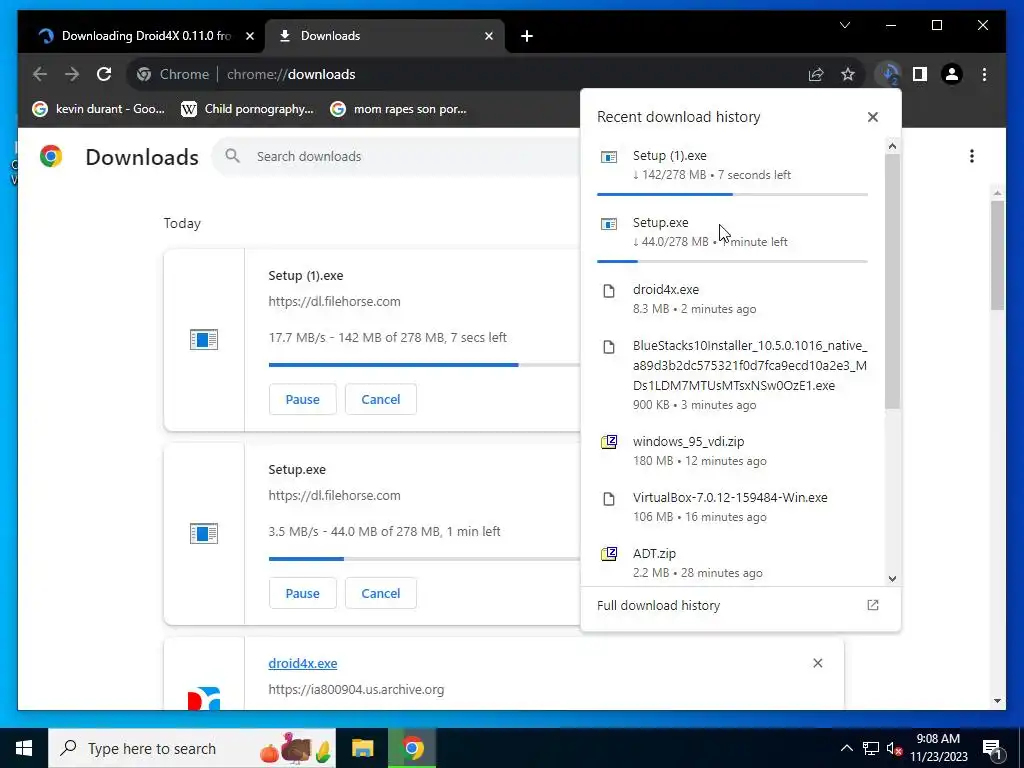Click the popup scroll-up arrow
The width and height of the screenshot is (1024, 768).
(x=892, y=146)
